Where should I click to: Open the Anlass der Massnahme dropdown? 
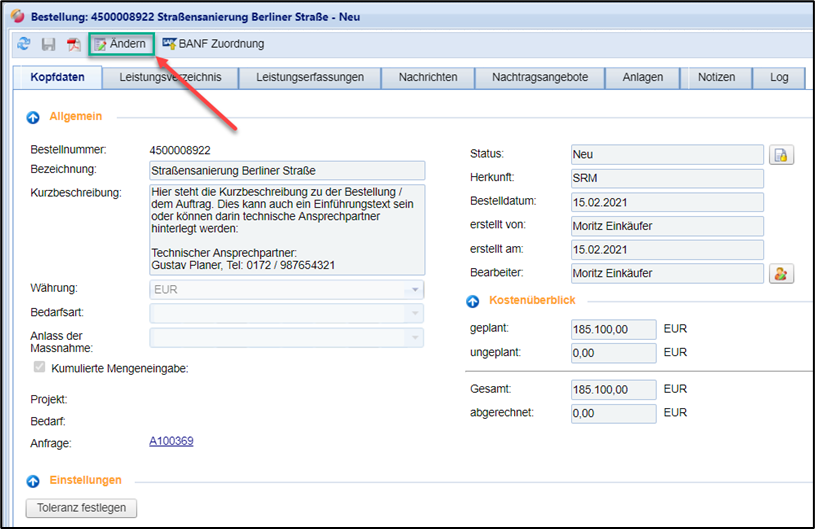pos(414,338)
